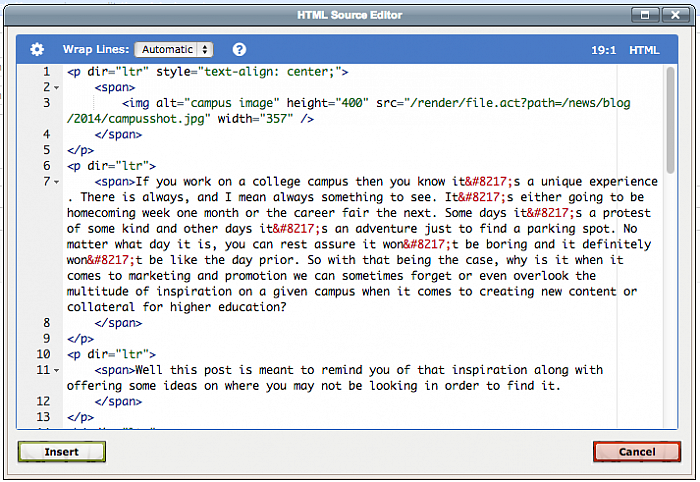Image resolution: width=700 pixels, height=482 pixels.
Task: Maximize the HTML Source Editor dialog
Action: point(645,15)
